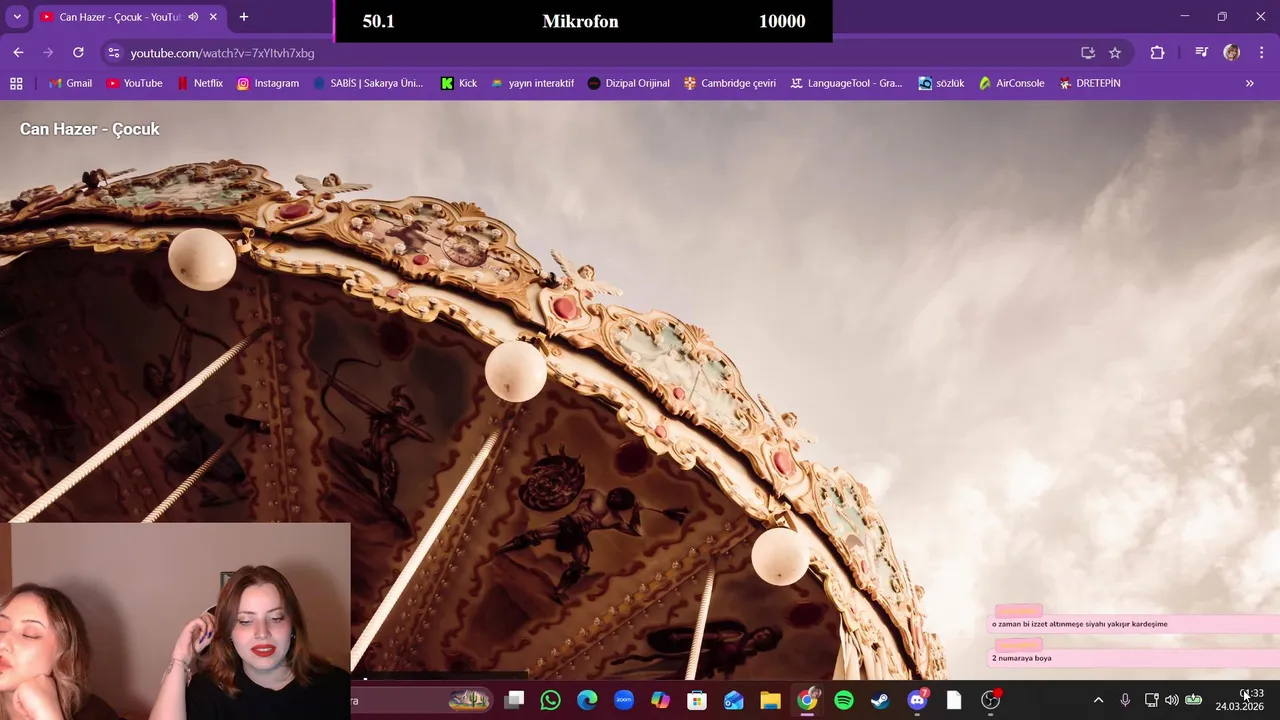This screenshot has height=720, width=1280.
Task: Open the LanguageTool bookmark
Action: click(846, 83)
